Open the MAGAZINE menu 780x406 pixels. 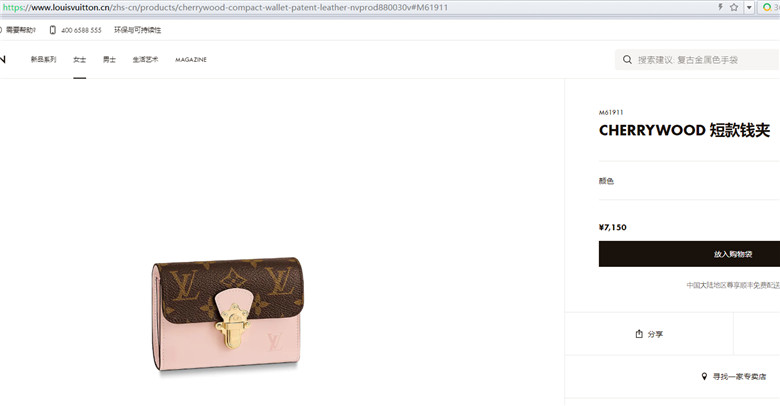coord(191,60)
